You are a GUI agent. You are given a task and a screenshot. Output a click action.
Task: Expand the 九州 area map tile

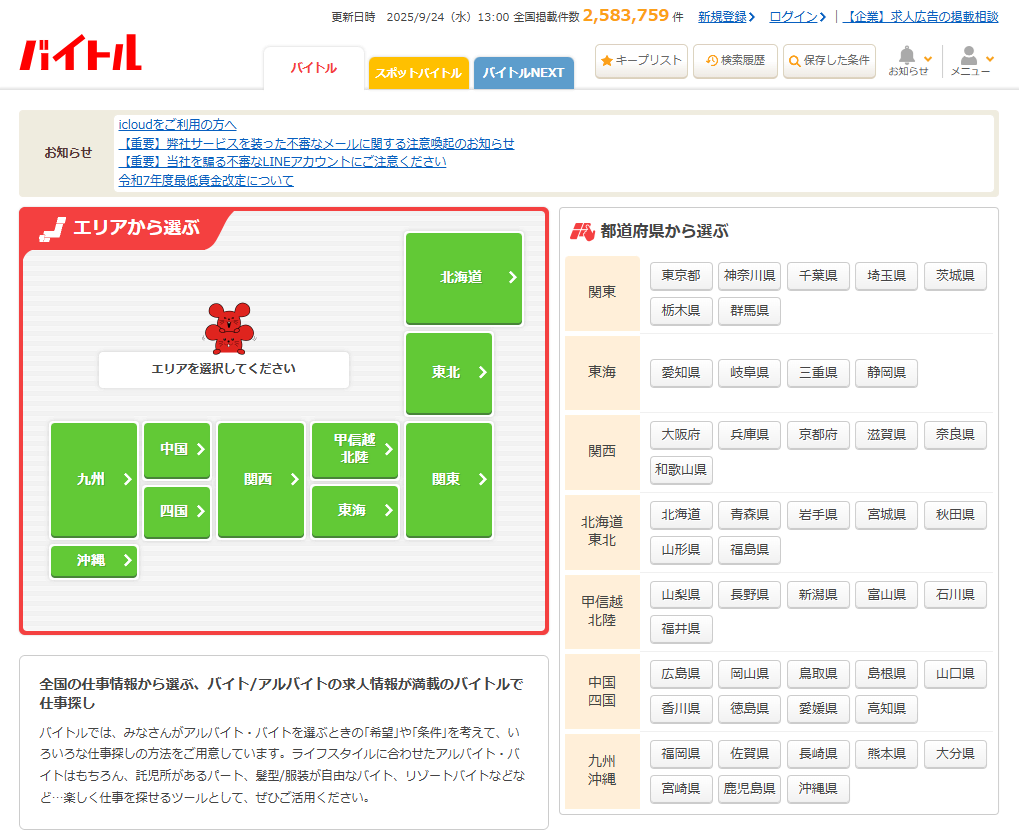coord(94,480)
